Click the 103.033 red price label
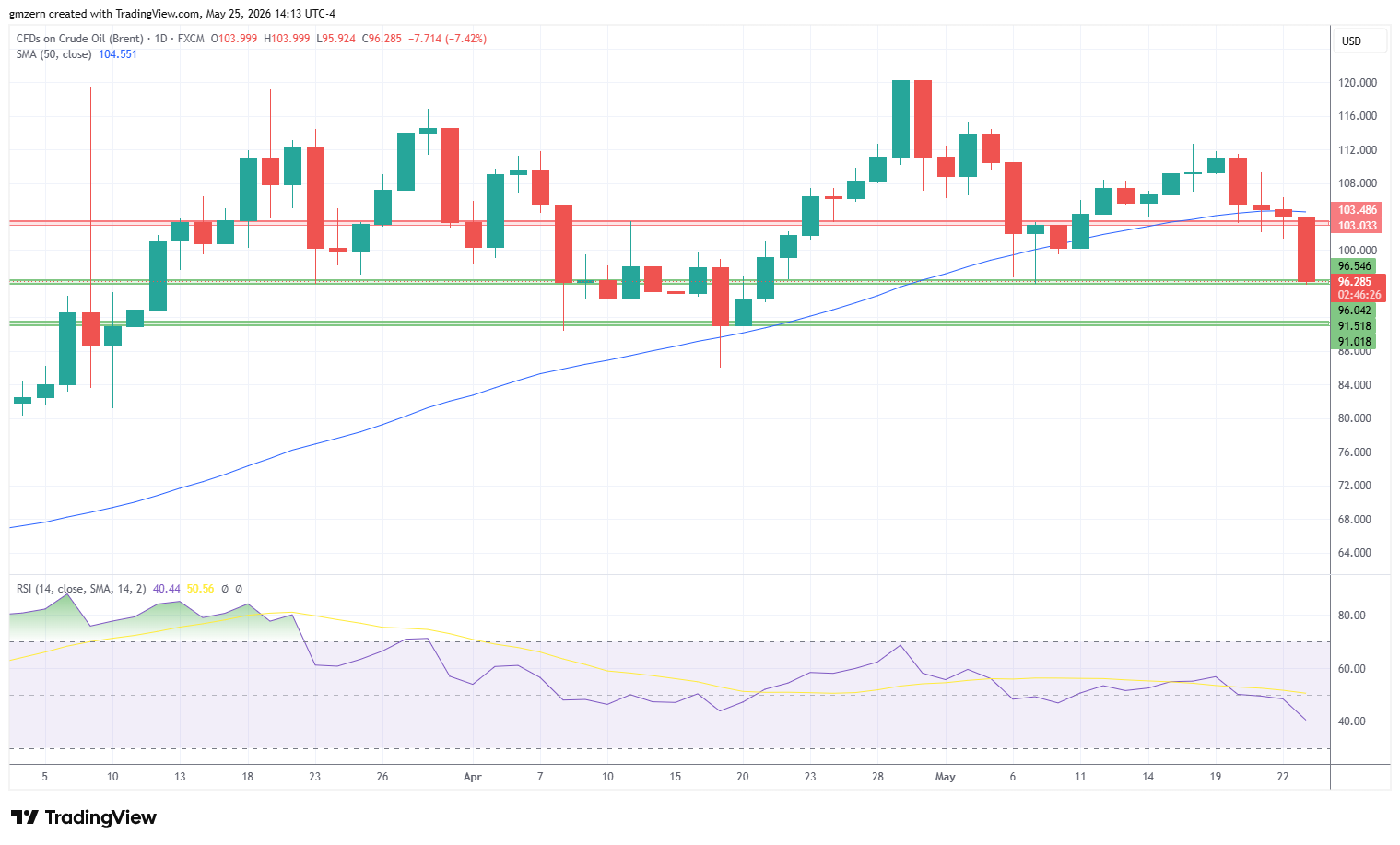This screenshot has height=845, width=1400. pyautogui.click(x=1358, y=226)
